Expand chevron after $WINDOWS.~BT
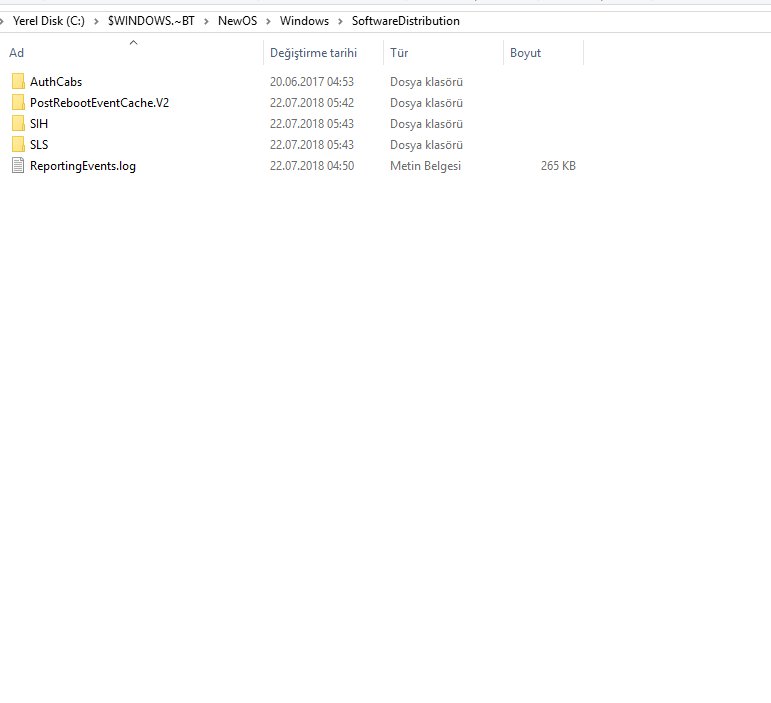 [x=206, y=21]
